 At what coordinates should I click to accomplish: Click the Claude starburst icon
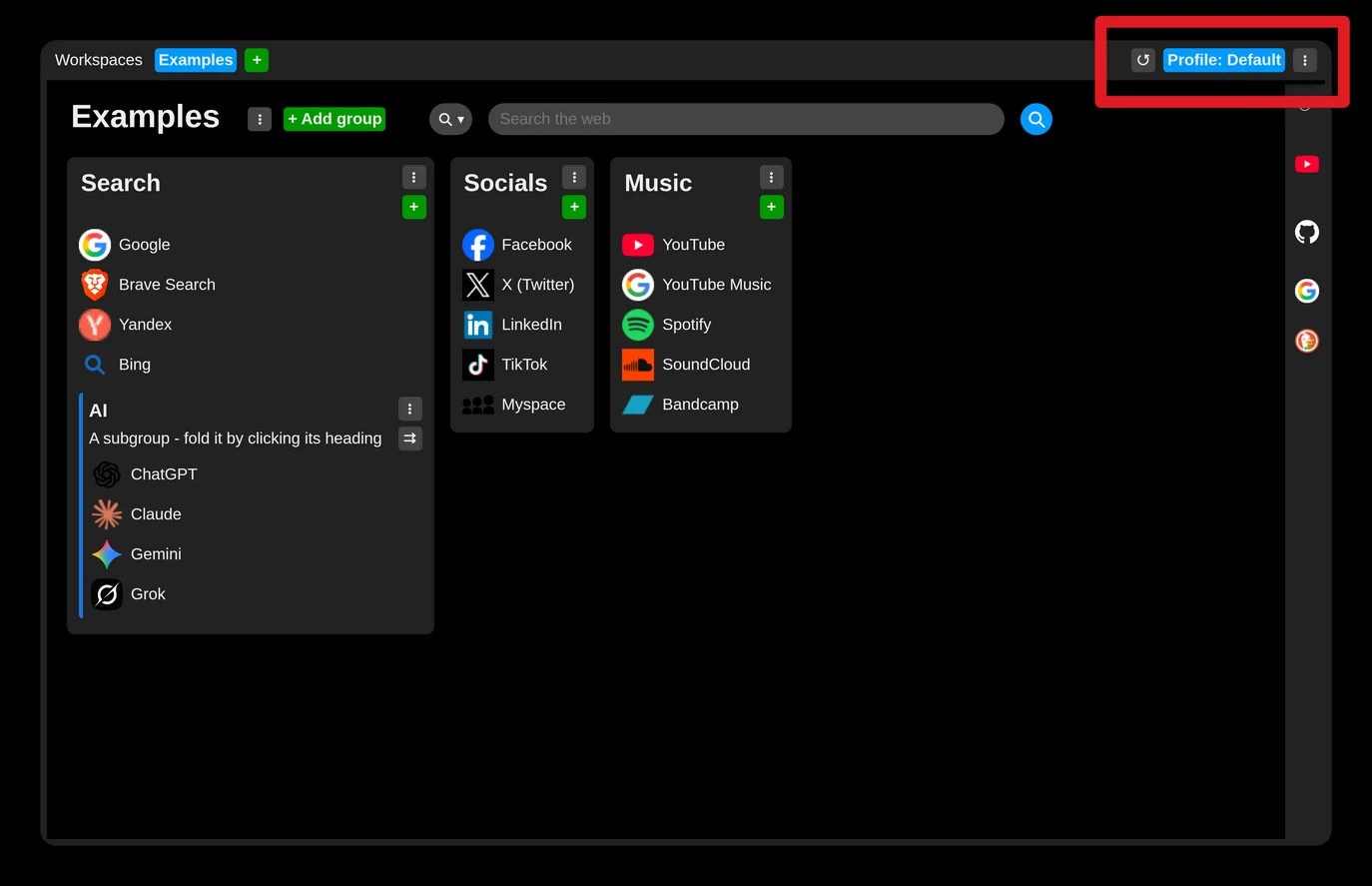pos(107,514)
